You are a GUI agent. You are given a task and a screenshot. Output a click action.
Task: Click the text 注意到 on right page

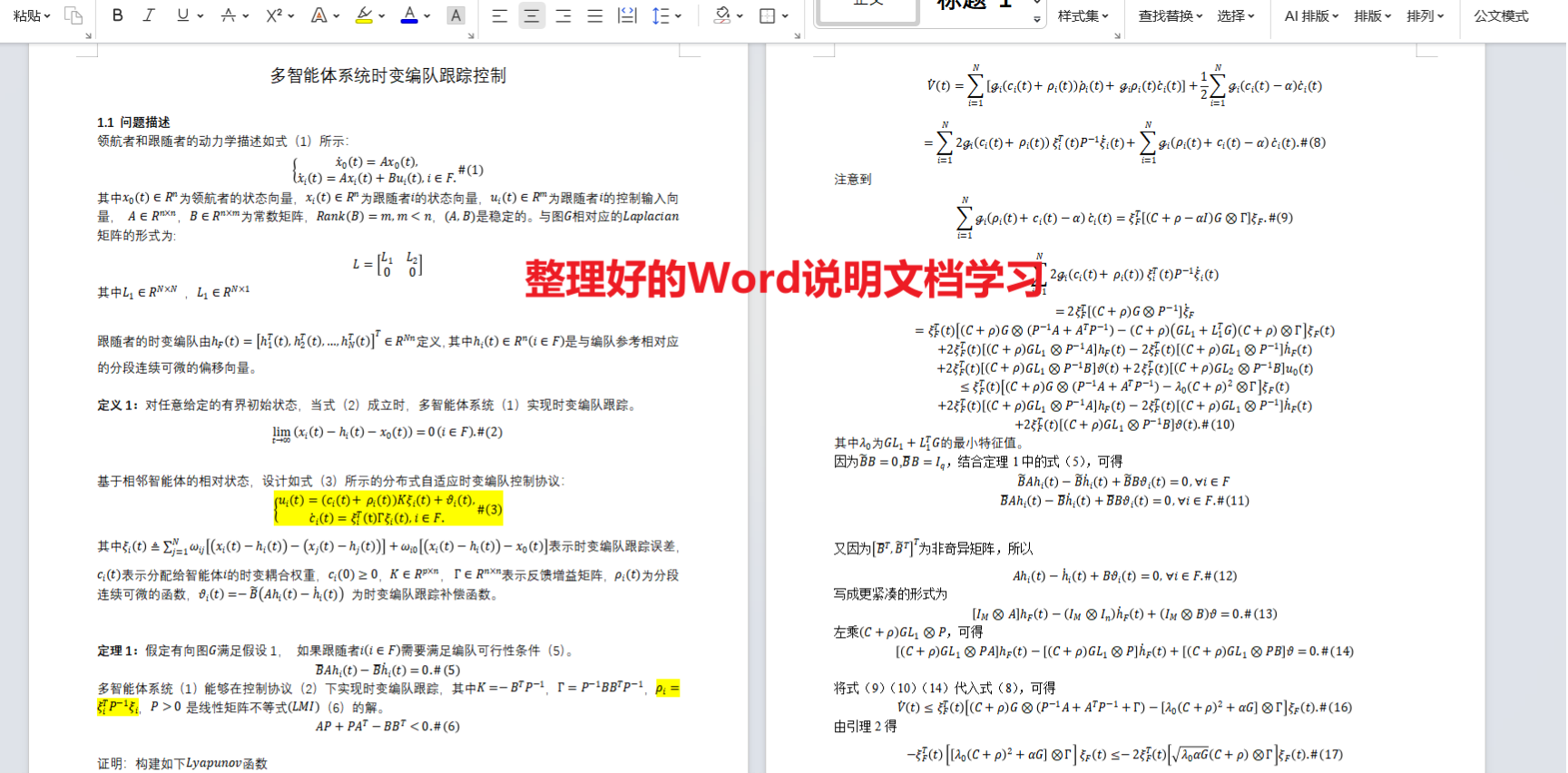click(853, 180)
